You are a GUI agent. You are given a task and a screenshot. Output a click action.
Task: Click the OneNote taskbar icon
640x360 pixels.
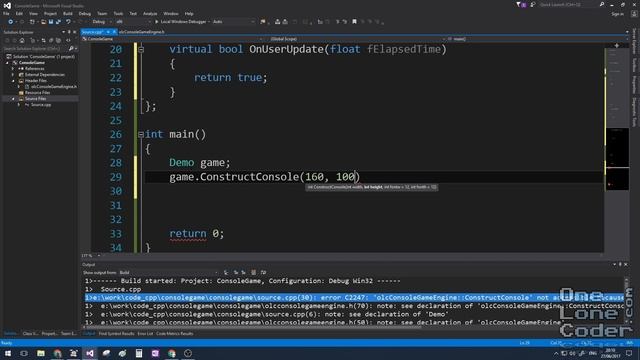155,353
